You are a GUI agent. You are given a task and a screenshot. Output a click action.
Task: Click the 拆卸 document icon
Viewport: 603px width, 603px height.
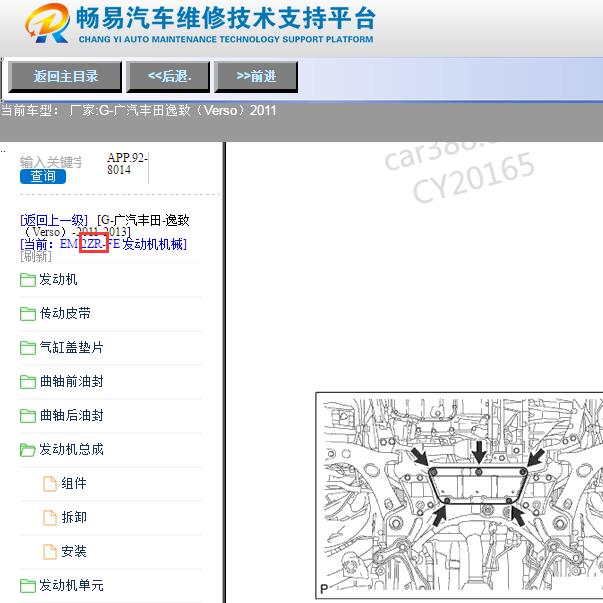50,518
